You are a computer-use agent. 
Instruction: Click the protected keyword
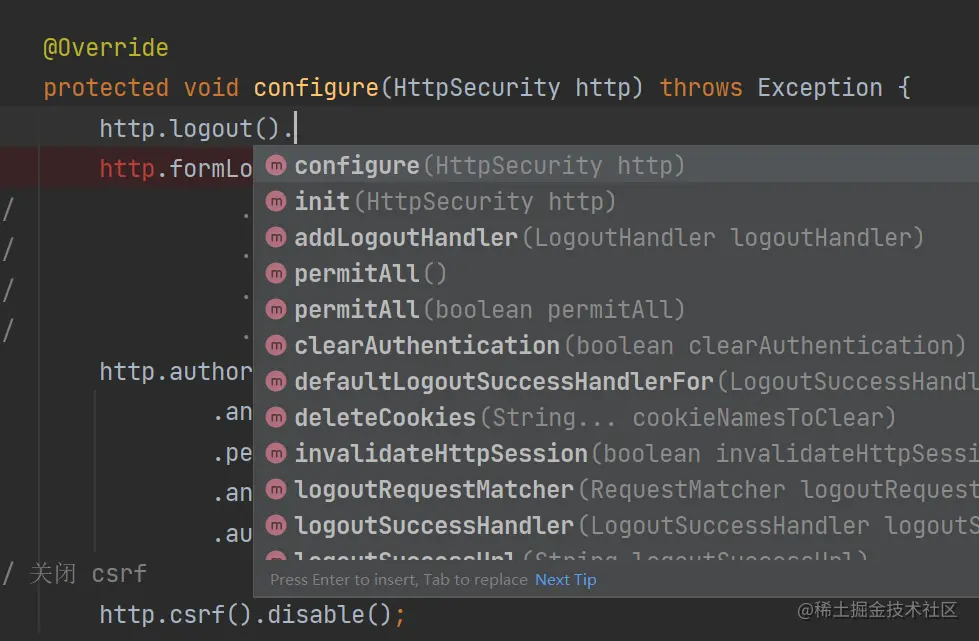click(106, 88)
